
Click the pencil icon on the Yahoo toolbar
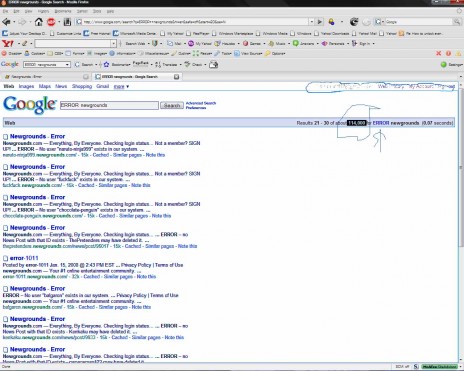[24, 43]
